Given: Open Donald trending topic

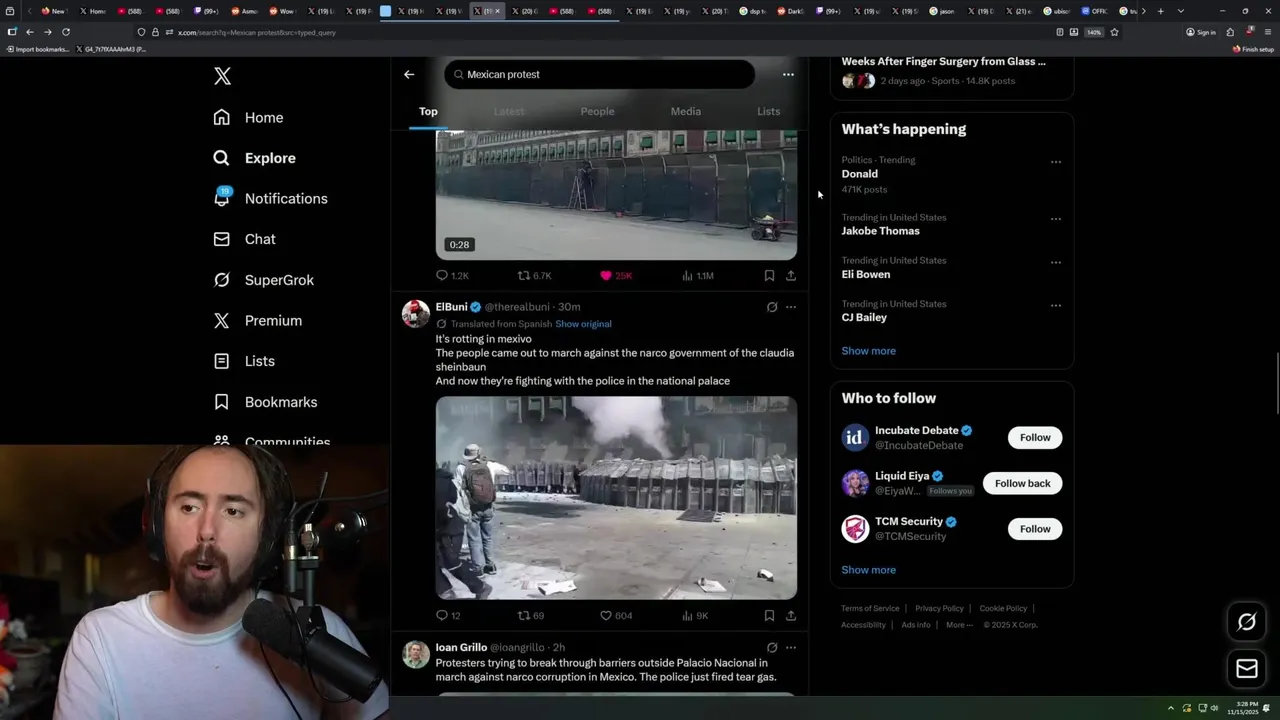Looking at the screenshot, I should click(x=860, y=174).
